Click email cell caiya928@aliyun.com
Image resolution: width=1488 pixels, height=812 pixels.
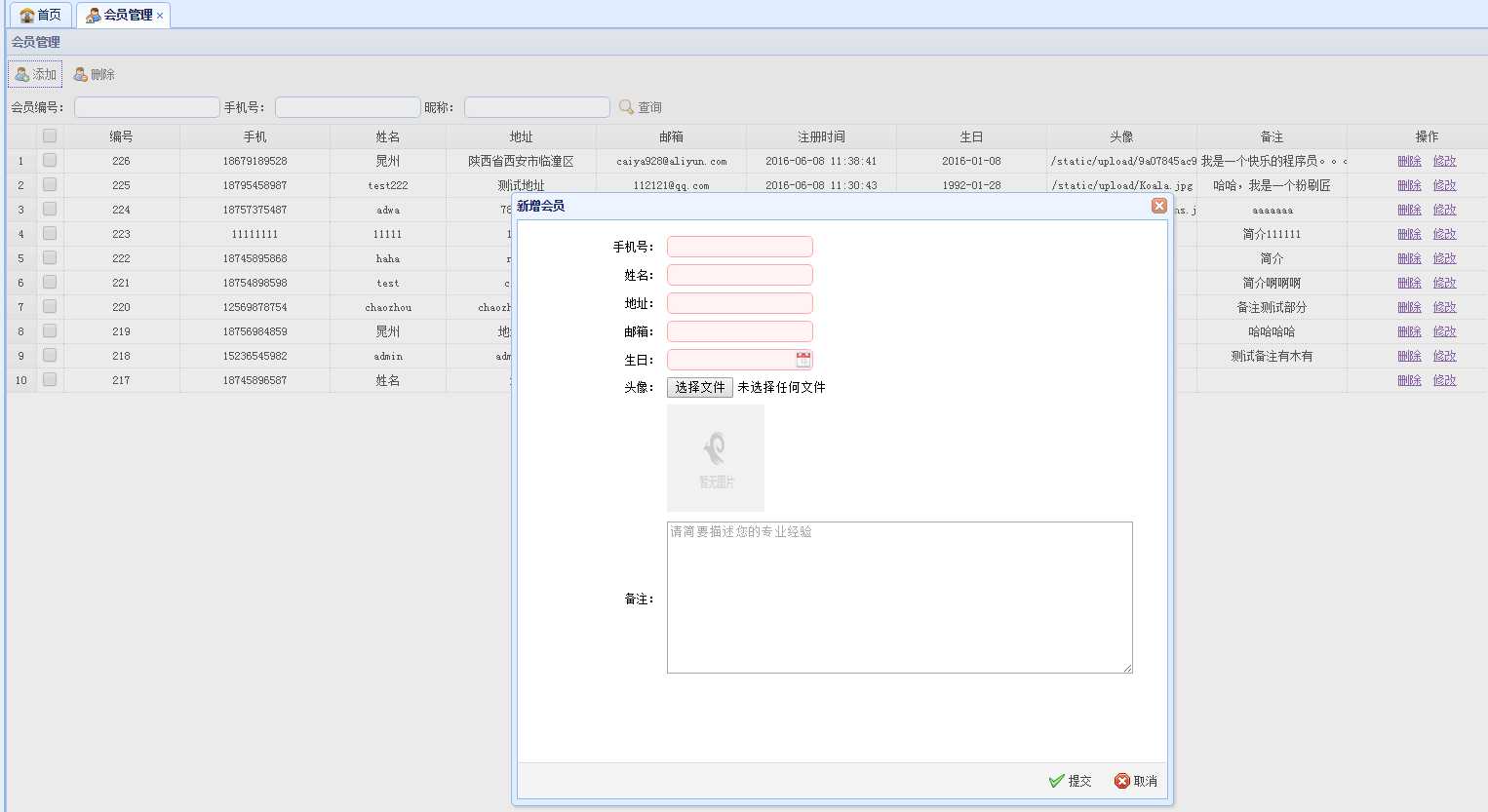pyautogui.click(x=671, y=161)
